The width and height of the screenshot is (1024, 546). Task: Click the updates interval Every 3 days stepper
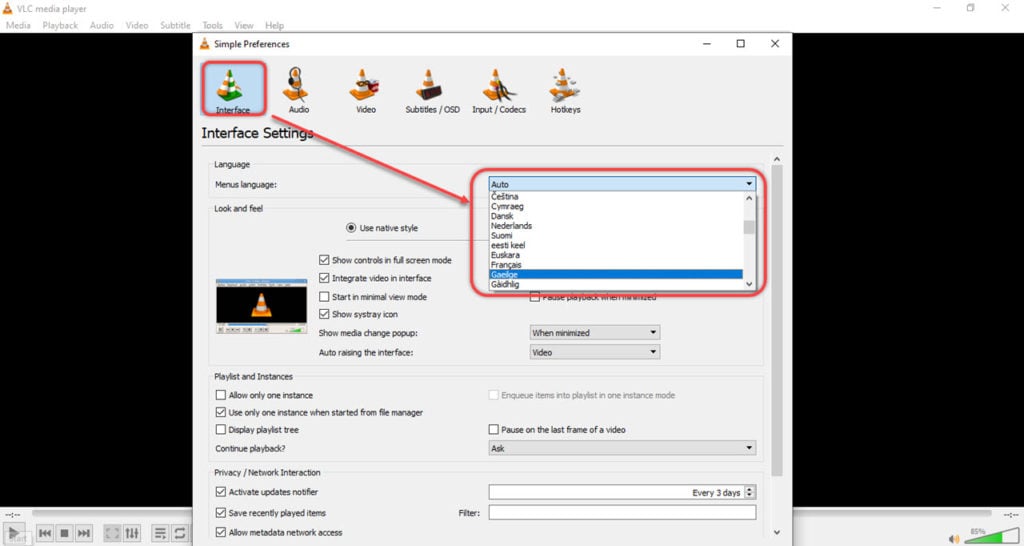[750, 492]
